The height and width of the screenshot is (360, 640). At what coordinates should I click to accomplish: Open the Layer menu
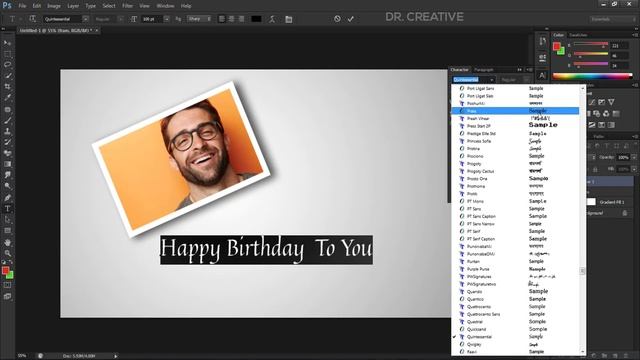click(73, 6)
